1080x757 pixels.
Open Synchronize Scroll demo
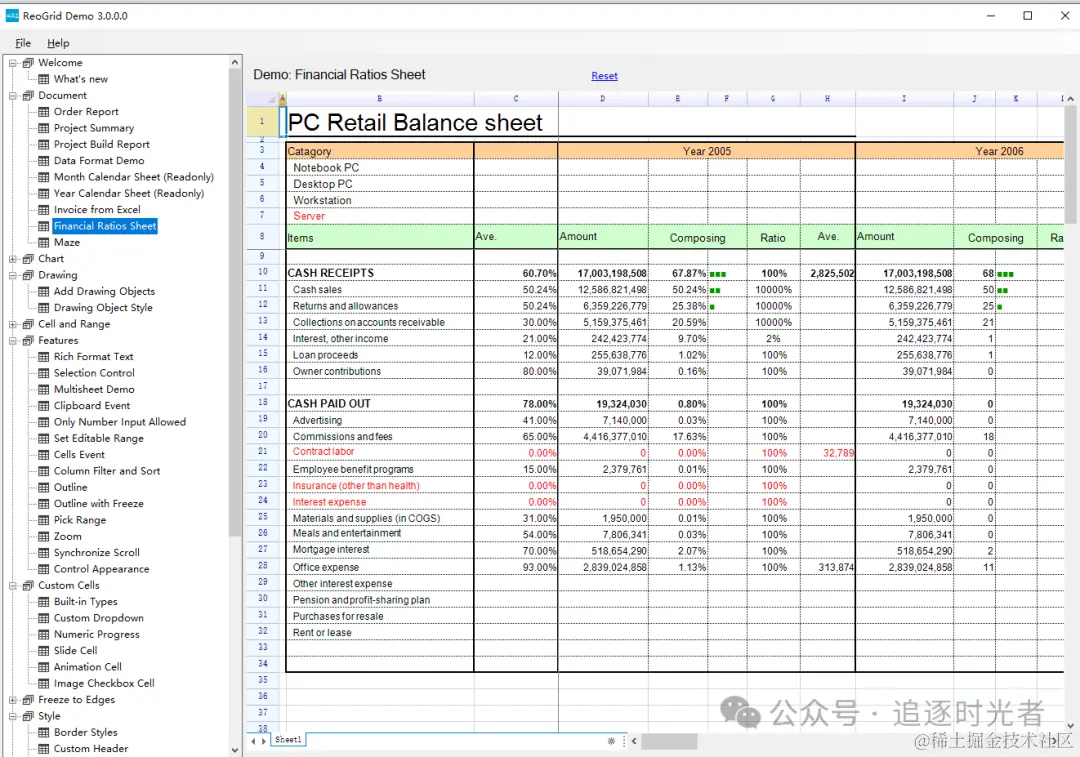pyautogui.click(x=96, y=552)
